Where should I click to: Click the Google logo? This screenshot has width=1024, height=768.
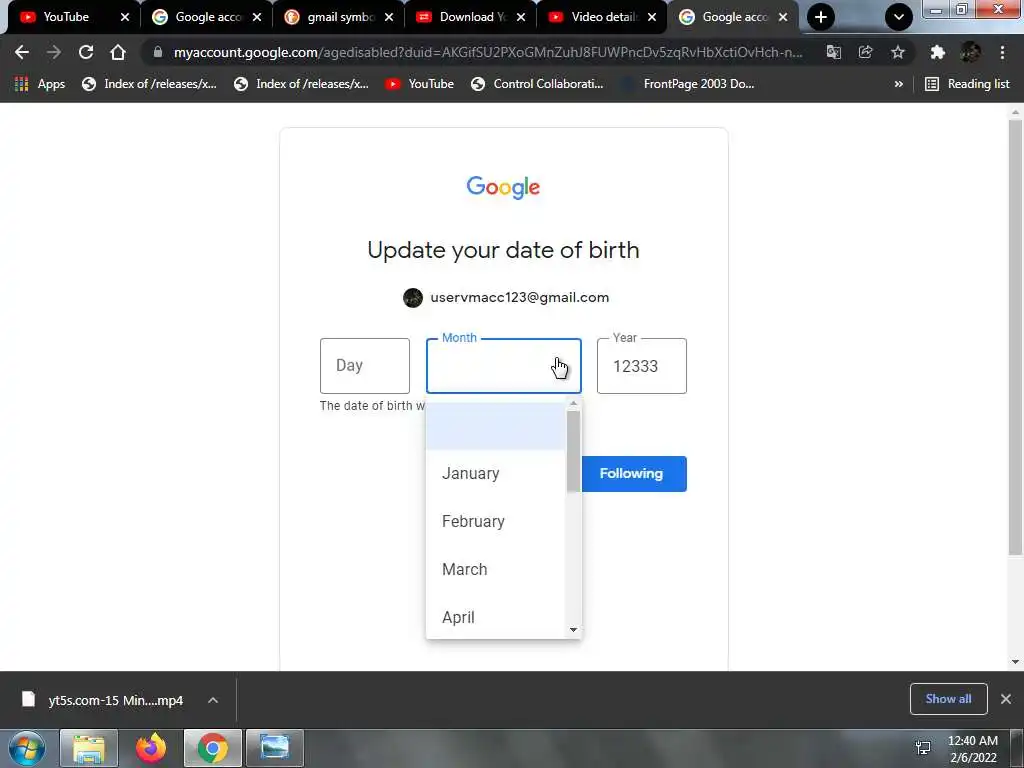pyautogui.click(x=503, y=187)
